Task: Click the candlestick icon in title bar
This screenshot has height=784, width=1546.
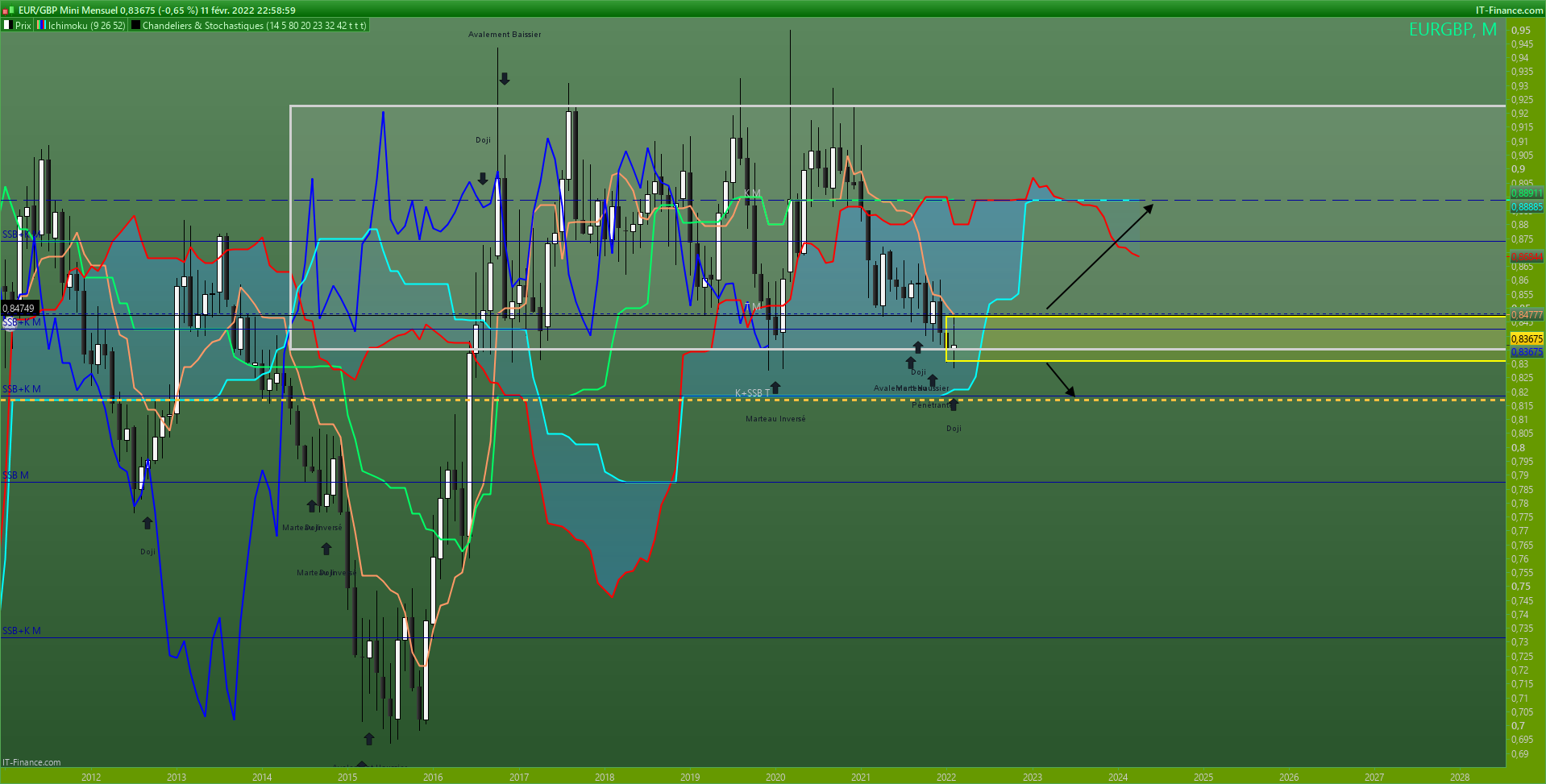Action: (x=9, y=10)
